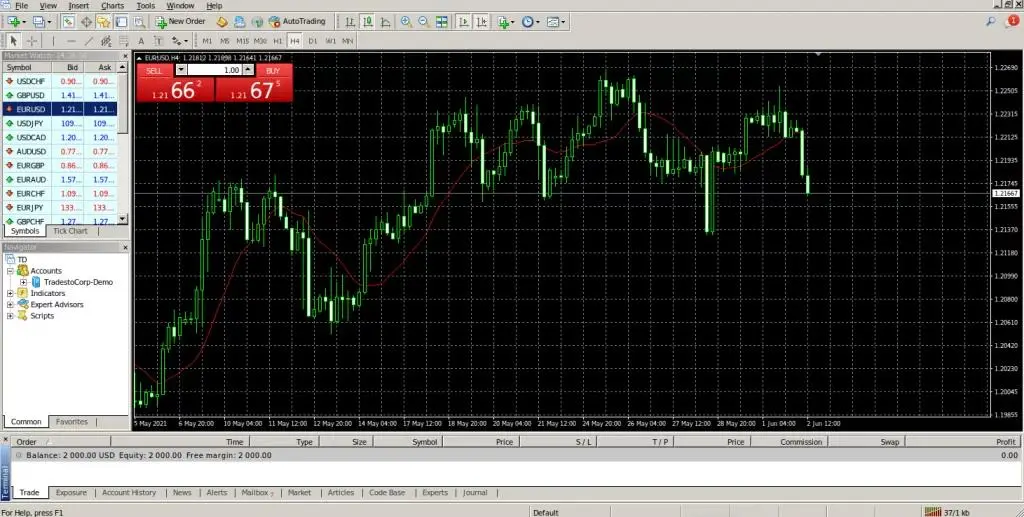Create a new chart with the toolbar icon
Viewport: 1024px width, 517px height.
click(x=14, y=22)
